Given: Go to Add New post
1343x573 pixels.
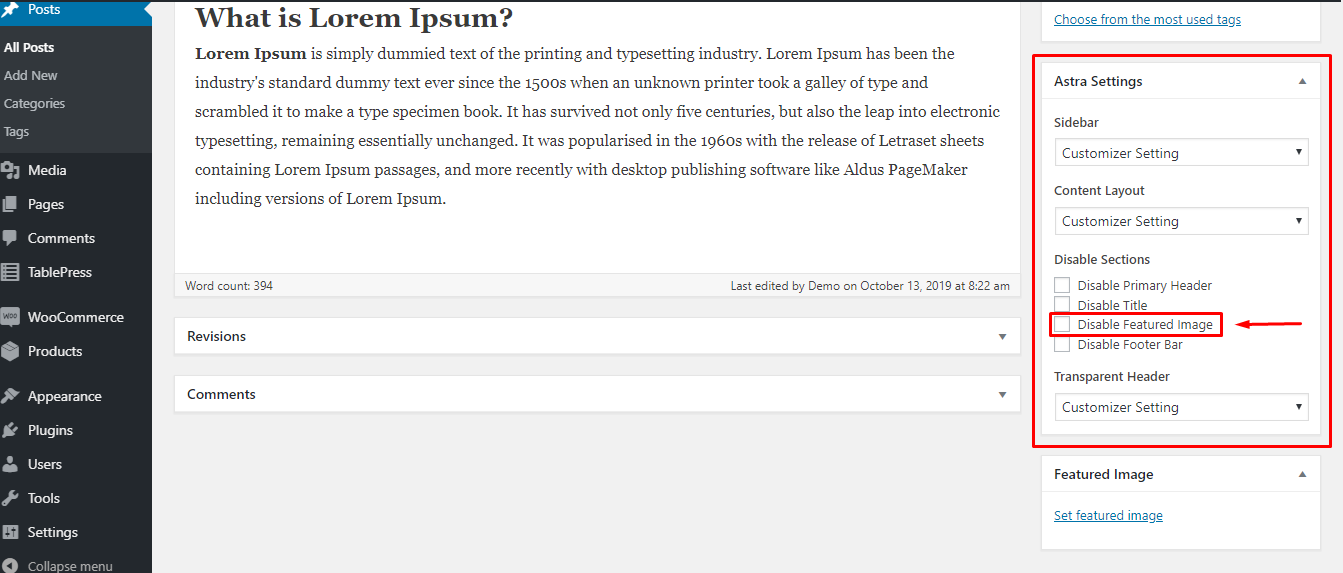Looking at the screenshot, I should [x=31, y=75].
